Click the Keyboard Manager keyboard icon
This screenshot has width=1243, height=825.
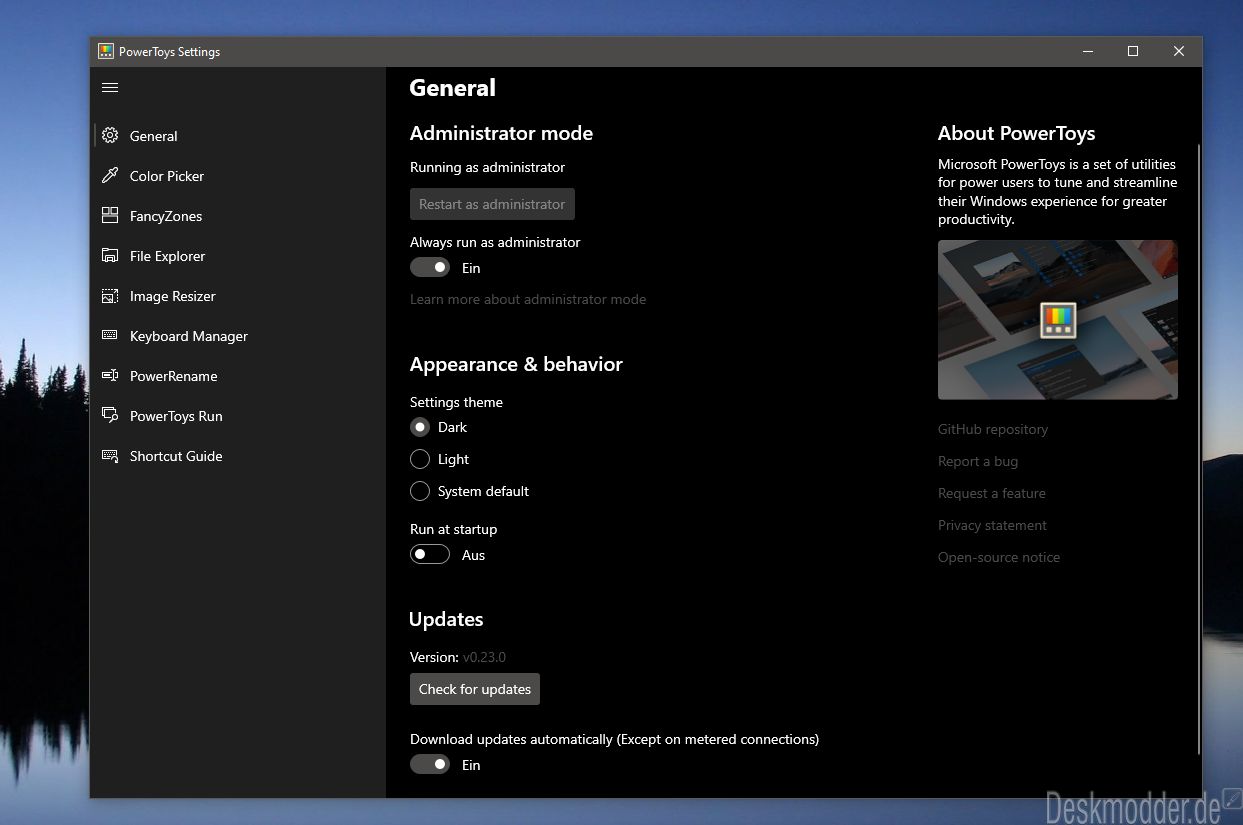110,336
